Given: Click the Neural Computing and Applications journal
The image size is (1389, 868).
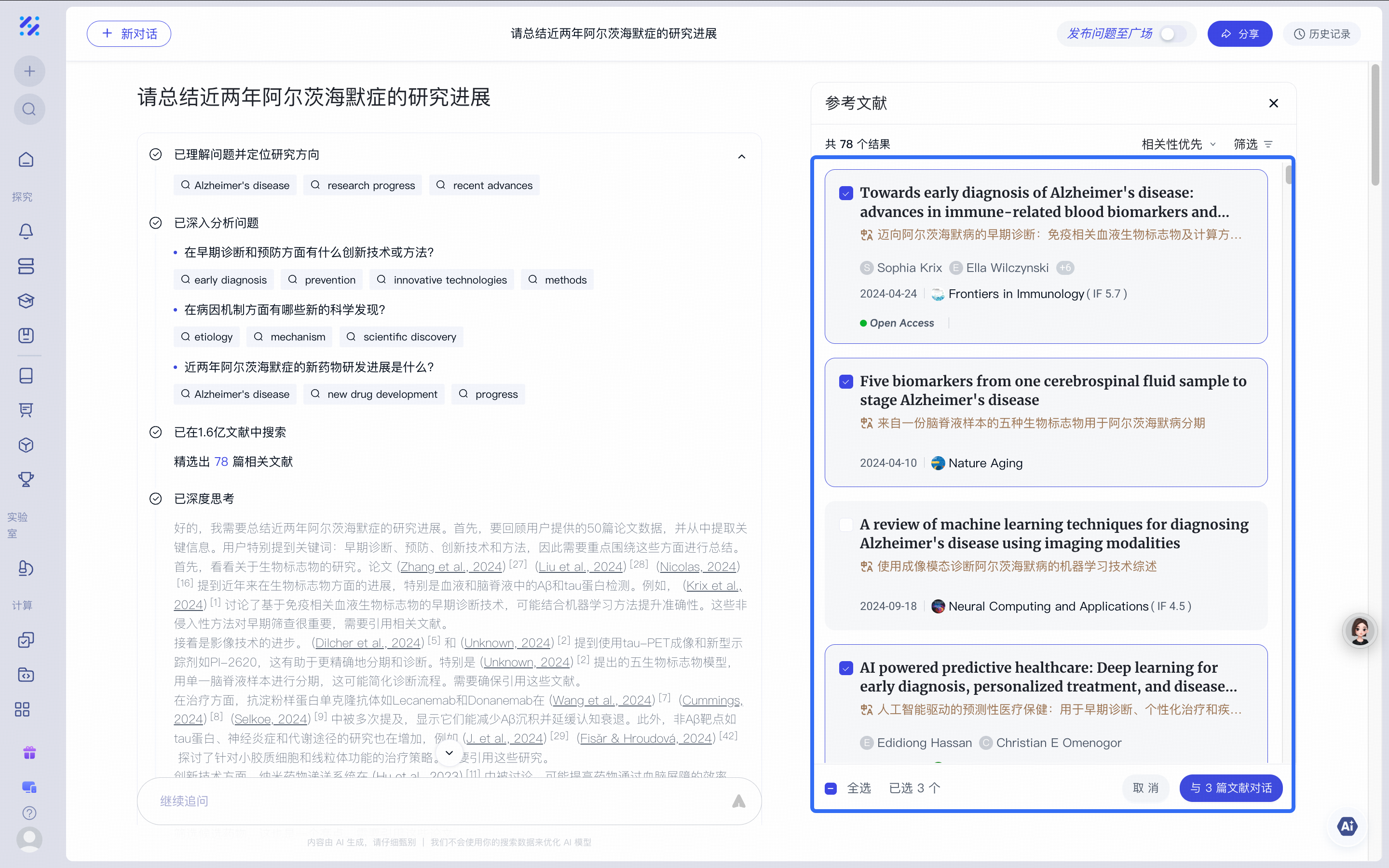Looking at the screenshot, I should coord(1048,606).
